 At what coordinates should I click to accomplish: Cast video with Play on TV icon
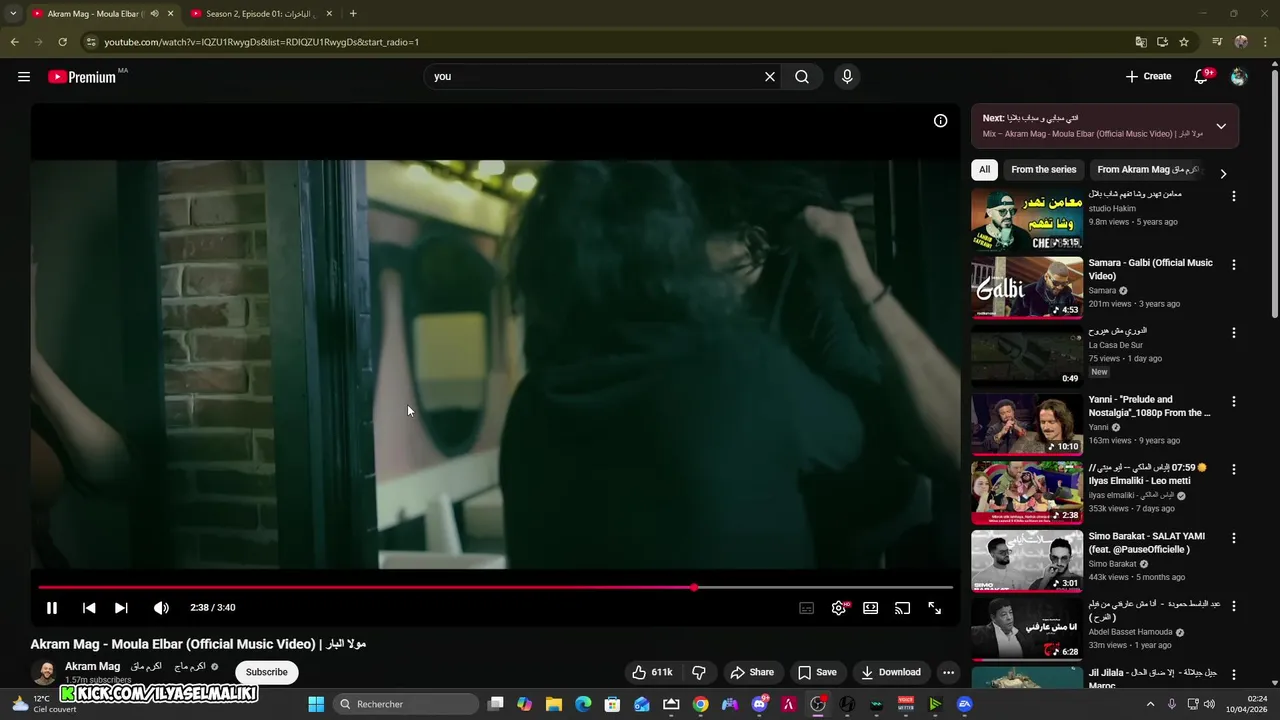pyautogui.click(x=902, y=608)
